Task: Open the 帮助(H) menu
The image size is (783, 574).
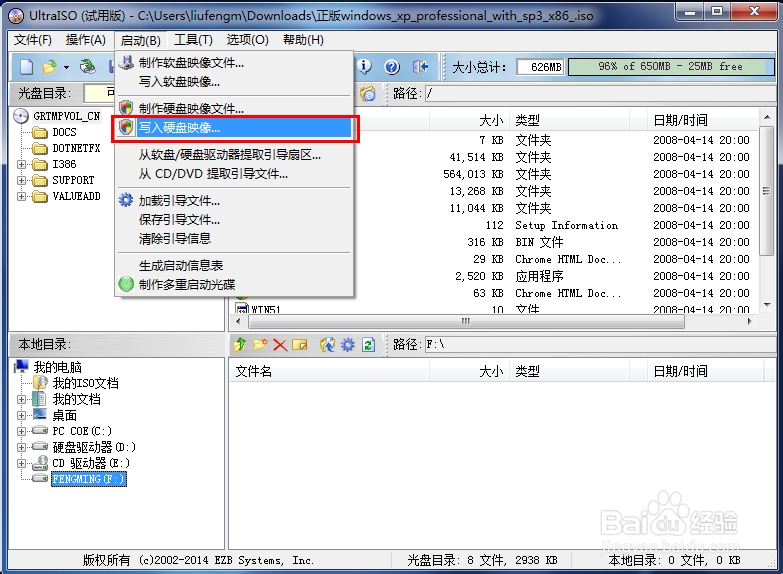Action: 303,40
